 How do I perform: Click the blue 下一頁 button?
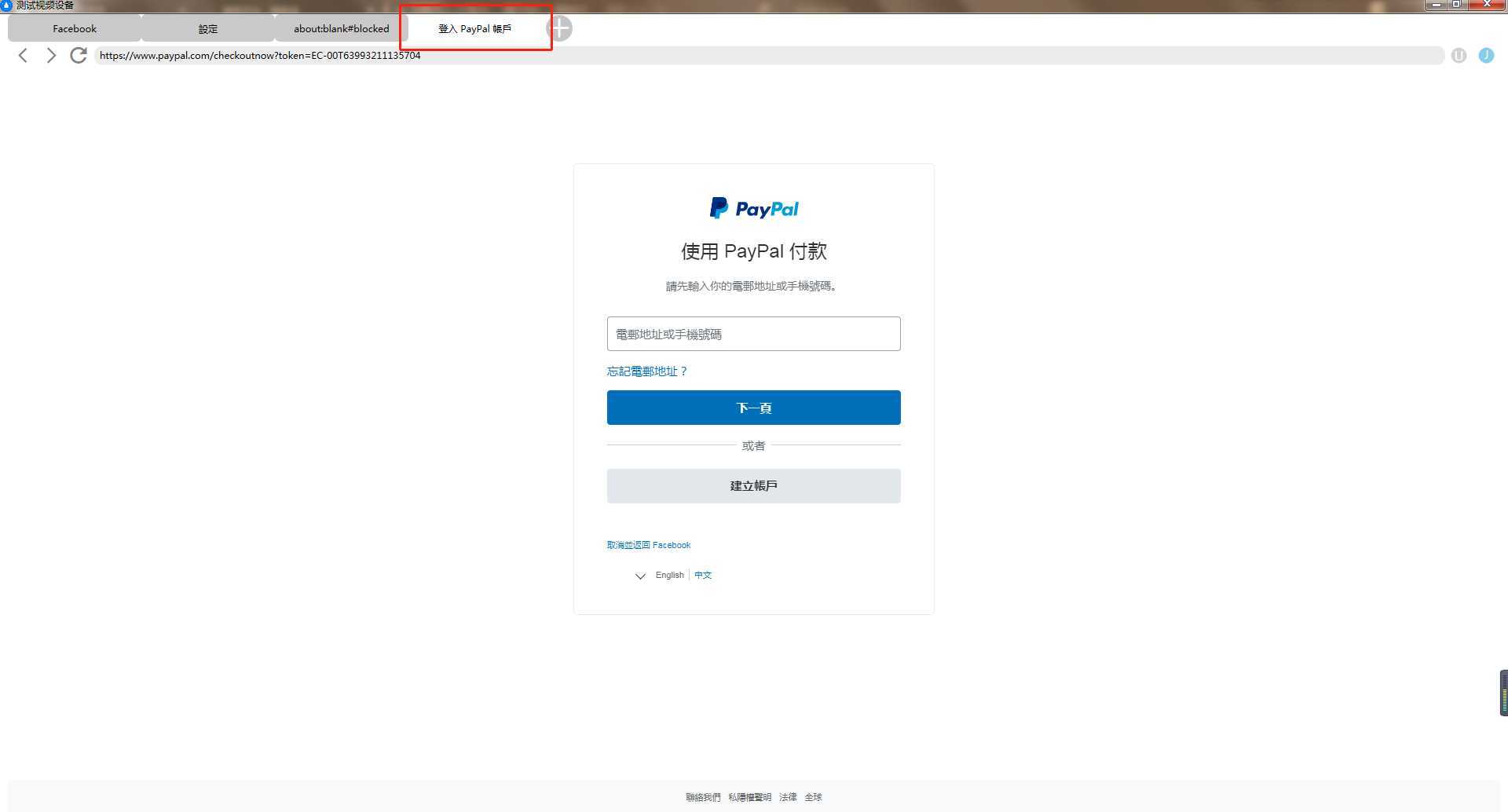coord(754,408)
